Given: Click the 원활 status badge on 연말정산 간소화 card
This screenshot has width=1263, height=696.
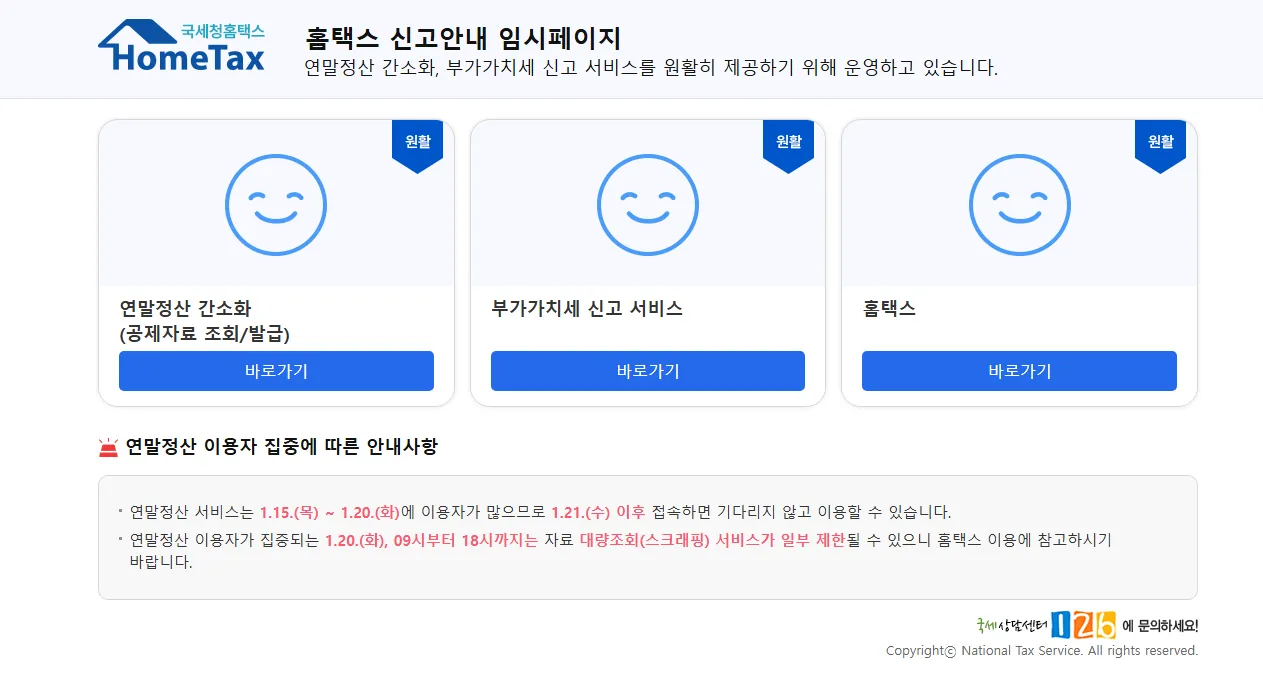Looking at the screenshot, I should pyautogui.click(x=417, y=142).
